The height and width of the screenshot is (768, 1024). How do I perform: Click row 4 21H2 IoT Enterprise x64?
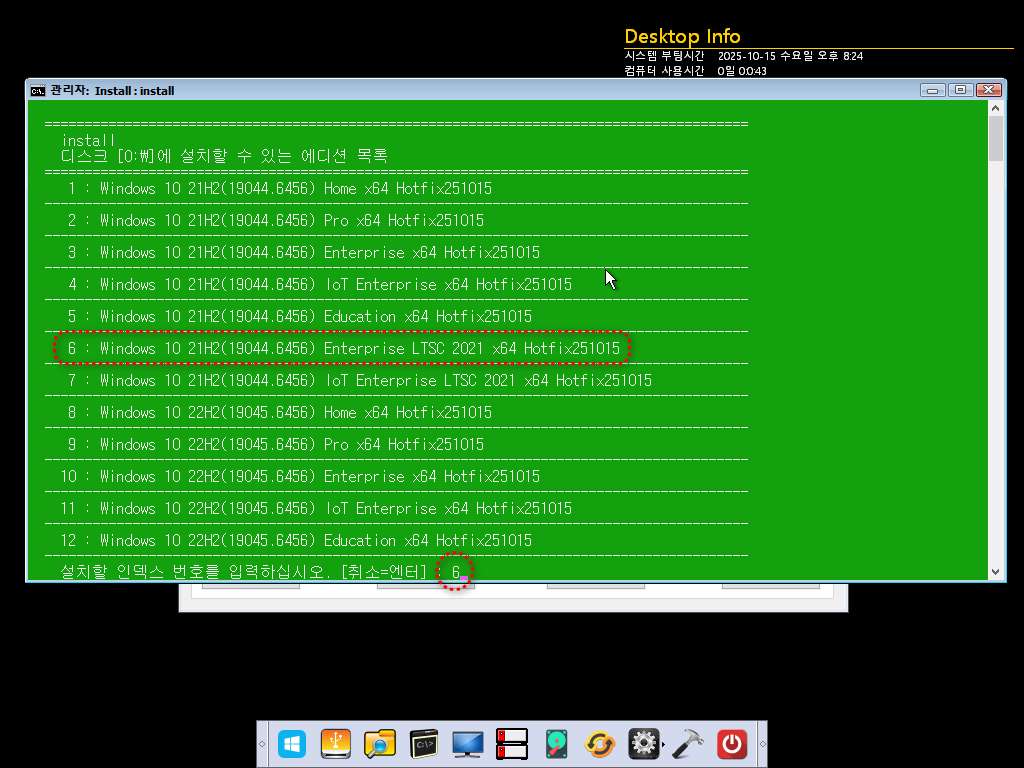point(319,285)
